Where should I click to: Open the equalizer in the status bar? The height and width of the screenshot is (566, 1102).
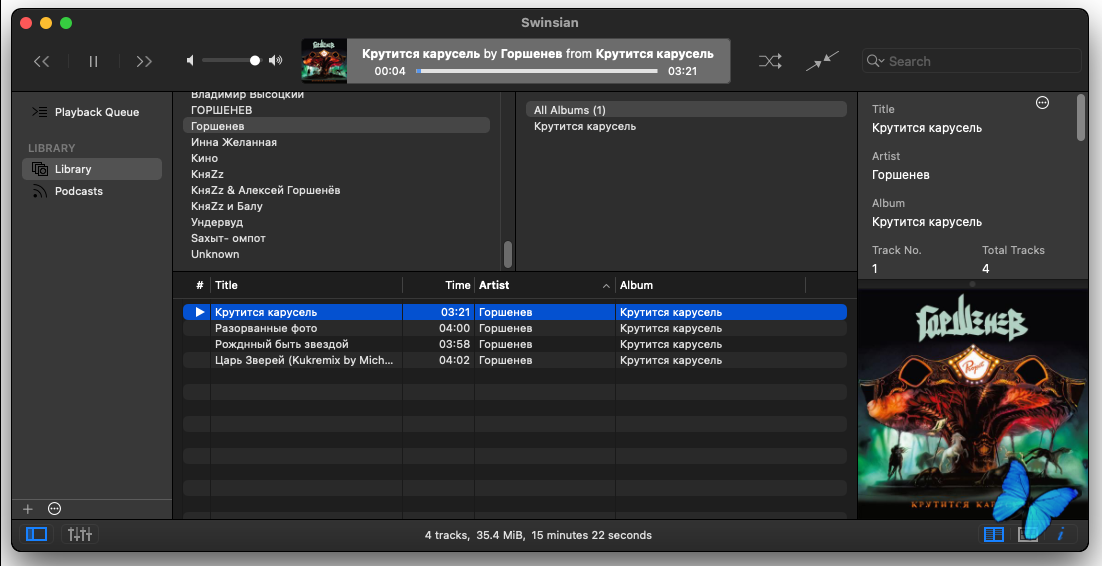click(80, 535)
